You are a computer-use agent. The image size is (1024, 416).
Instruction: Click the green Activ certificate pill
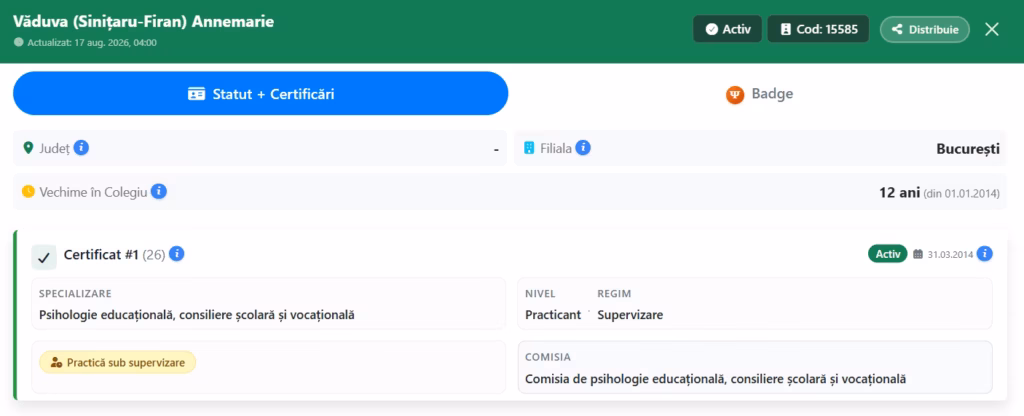pos(888,253)
